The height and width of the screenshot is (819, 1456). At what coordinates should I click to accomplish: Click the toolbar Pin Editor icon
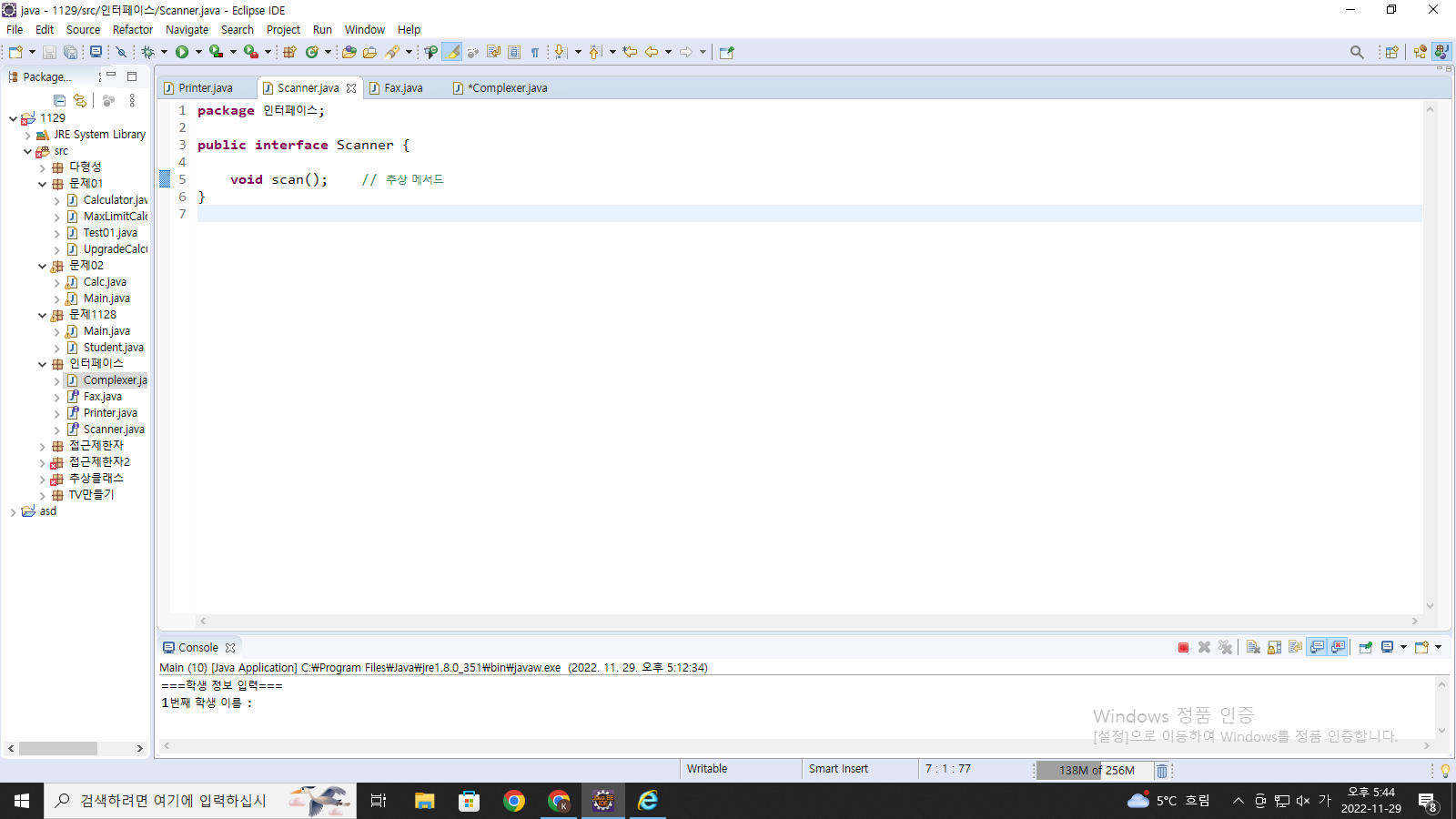pos(726,52)
